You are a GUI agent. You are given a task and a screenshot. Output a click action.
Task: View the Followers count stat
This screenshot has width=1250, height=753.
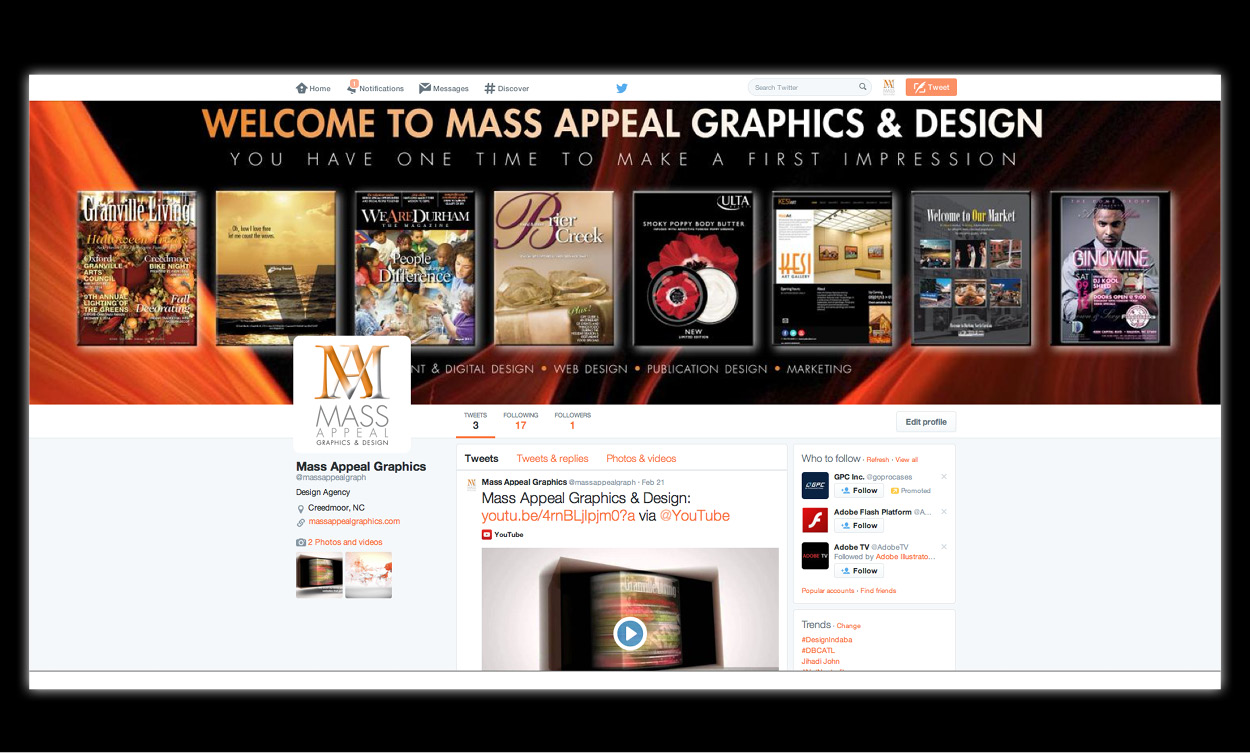coord(572,421)
